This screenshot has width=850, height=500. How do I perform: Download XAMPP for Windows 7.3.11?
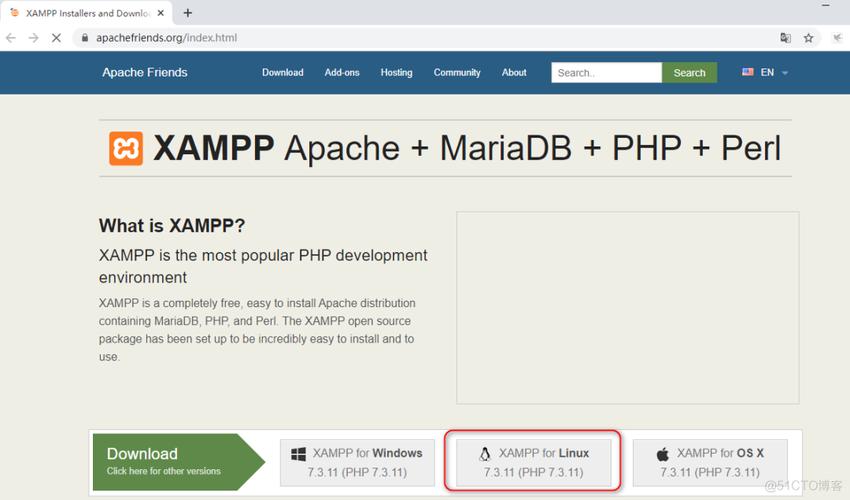coord(357,463)
